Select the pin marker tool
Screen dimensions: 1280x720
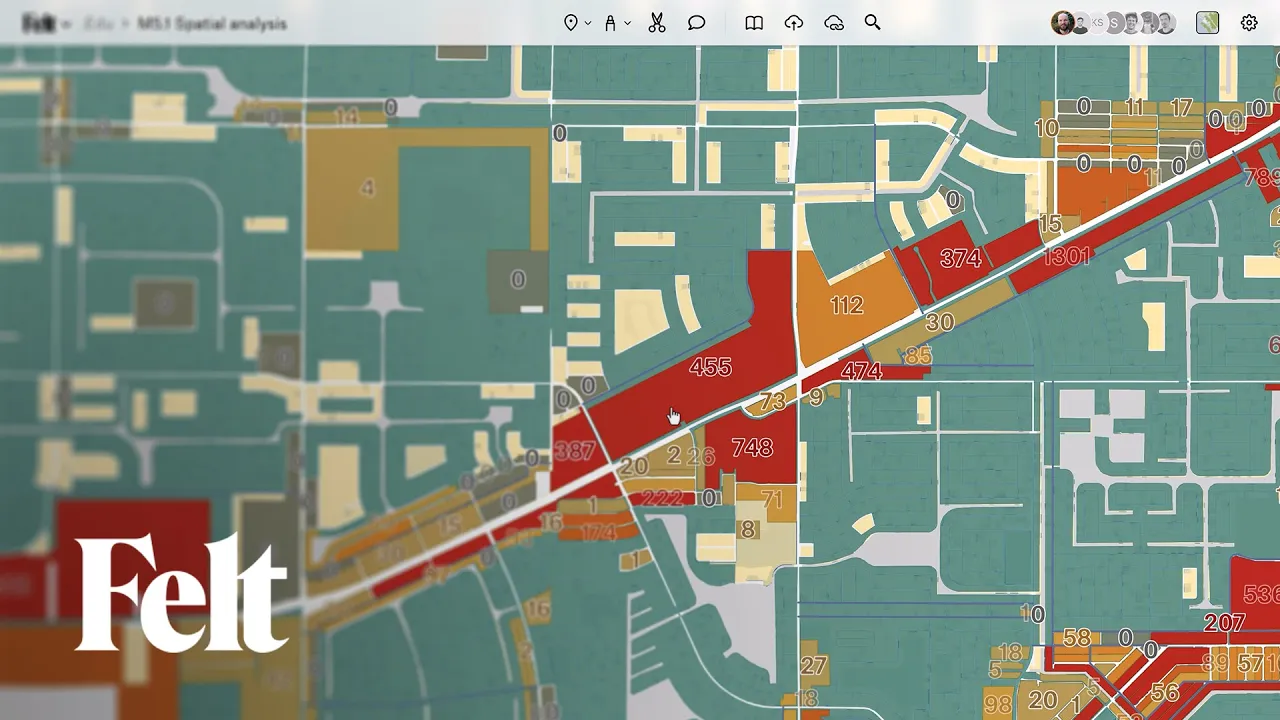coord(571,22)
